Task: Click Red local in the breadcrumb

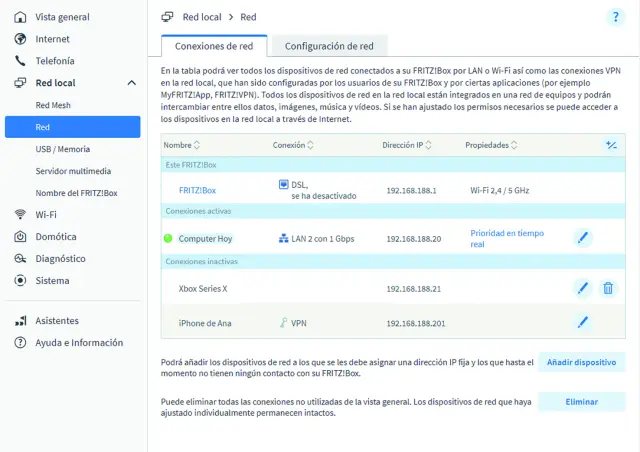Action: (203, 17)
